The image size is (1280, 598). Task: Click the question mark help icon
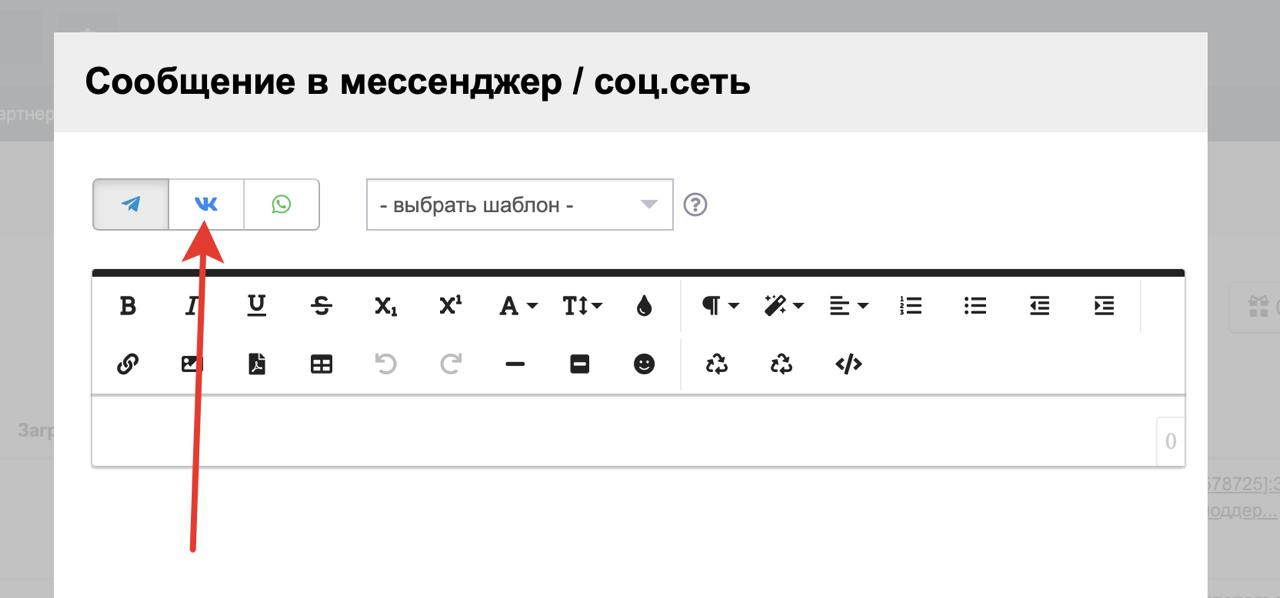(695, 205)
